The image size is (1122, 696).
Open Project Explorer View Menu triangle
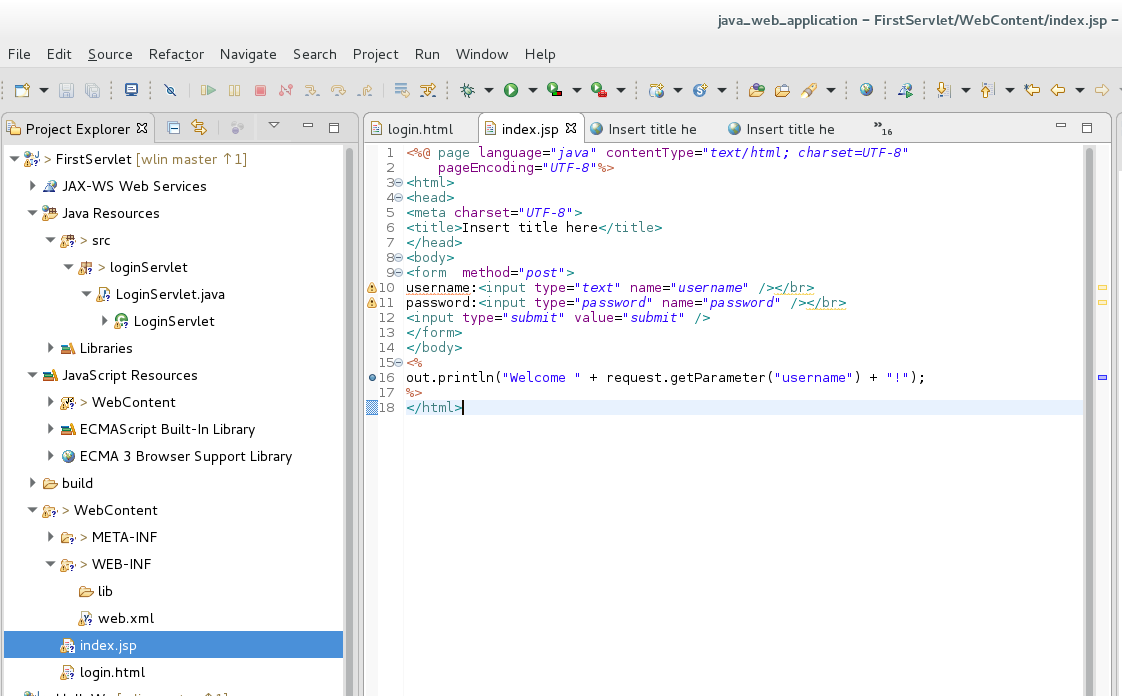coord(273,125)
